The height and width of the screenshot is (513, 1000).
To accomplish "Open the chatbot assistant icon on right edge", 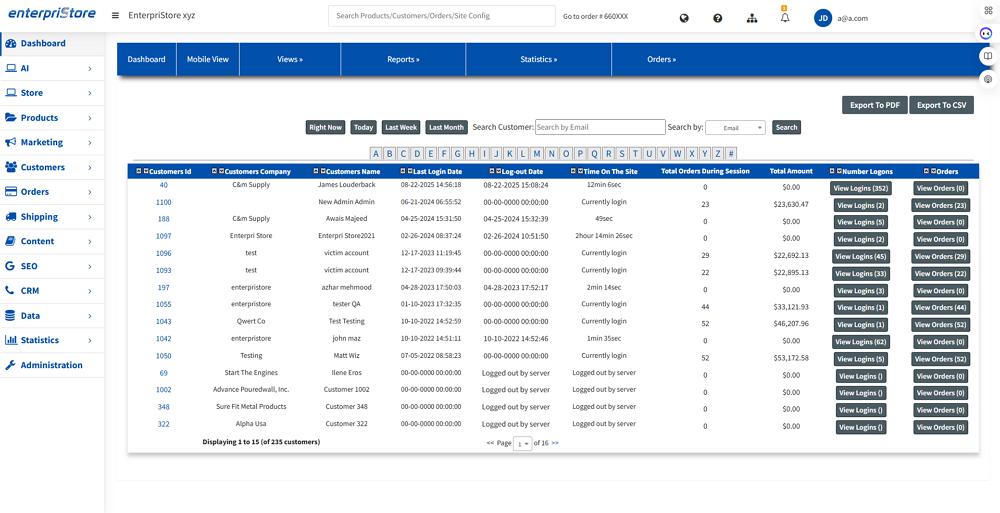I will point(987,33).
